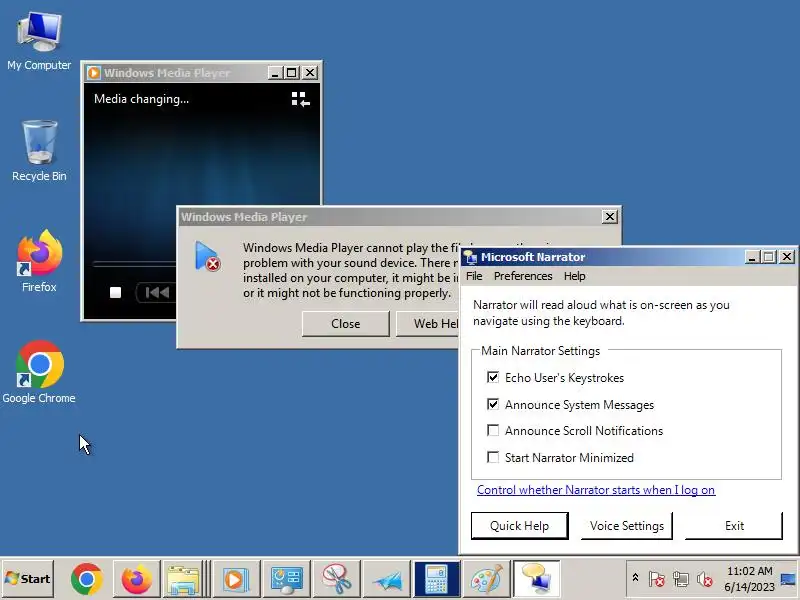Click the network tray icon
Viewport: 800px width, 600px height.
click(681, 579)
